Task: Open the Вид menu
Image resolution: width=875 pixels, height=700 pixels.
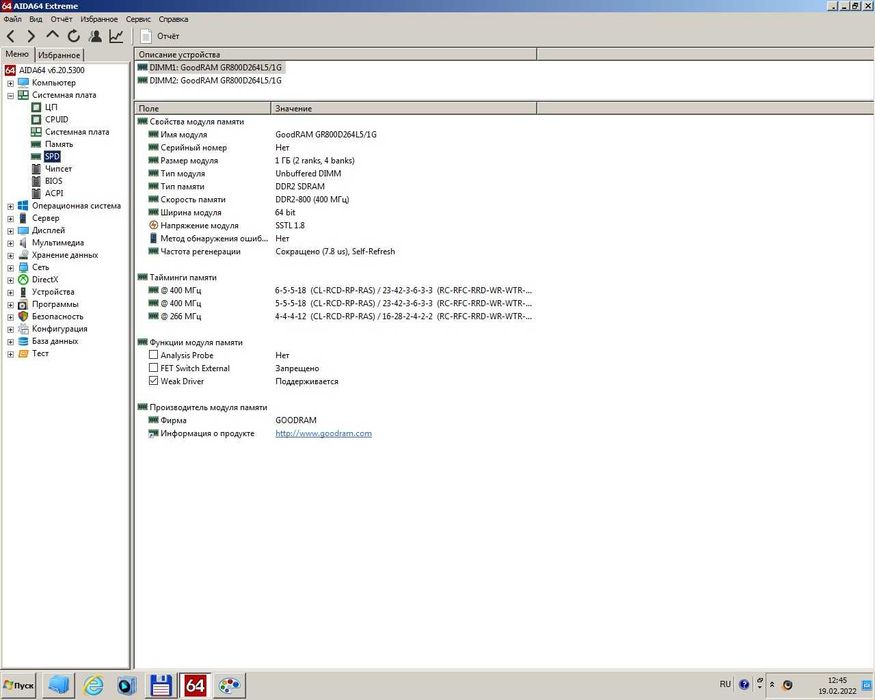Action: click(36, 19)
